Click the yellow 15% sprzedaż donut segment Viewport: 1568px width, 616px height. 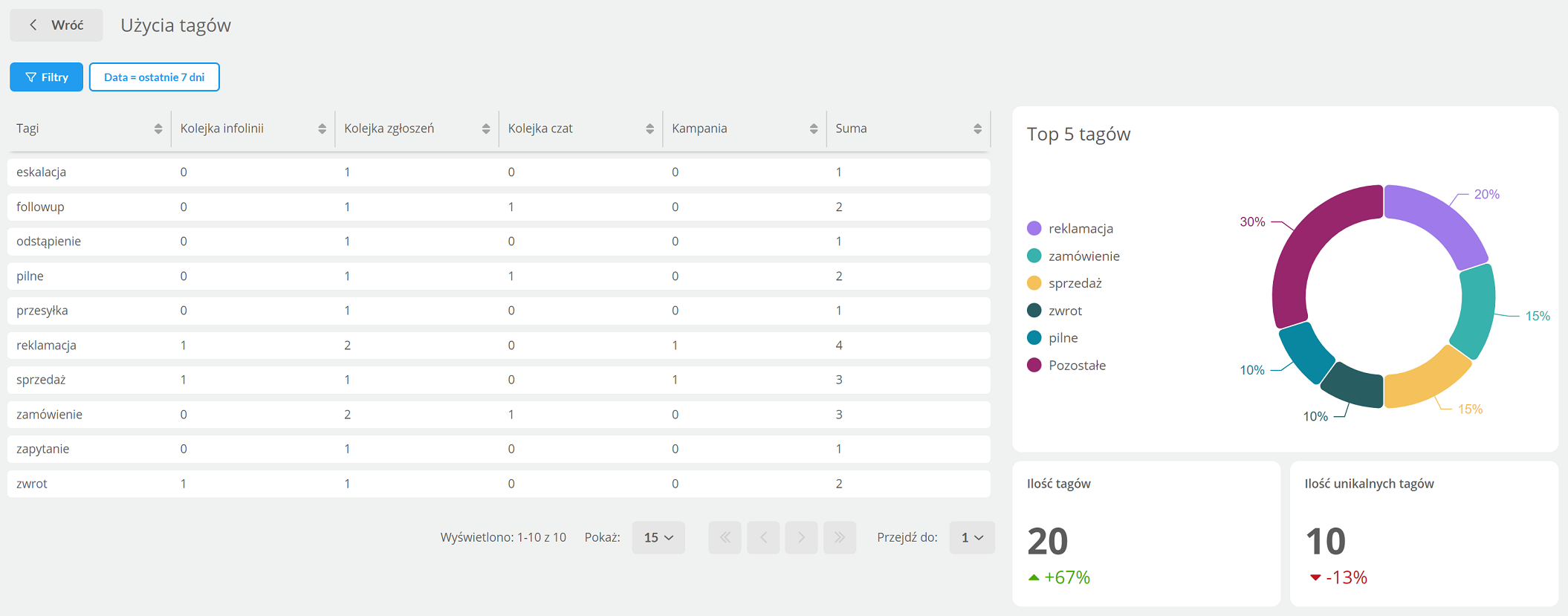pyautogui.click(x=1427, y=379)
